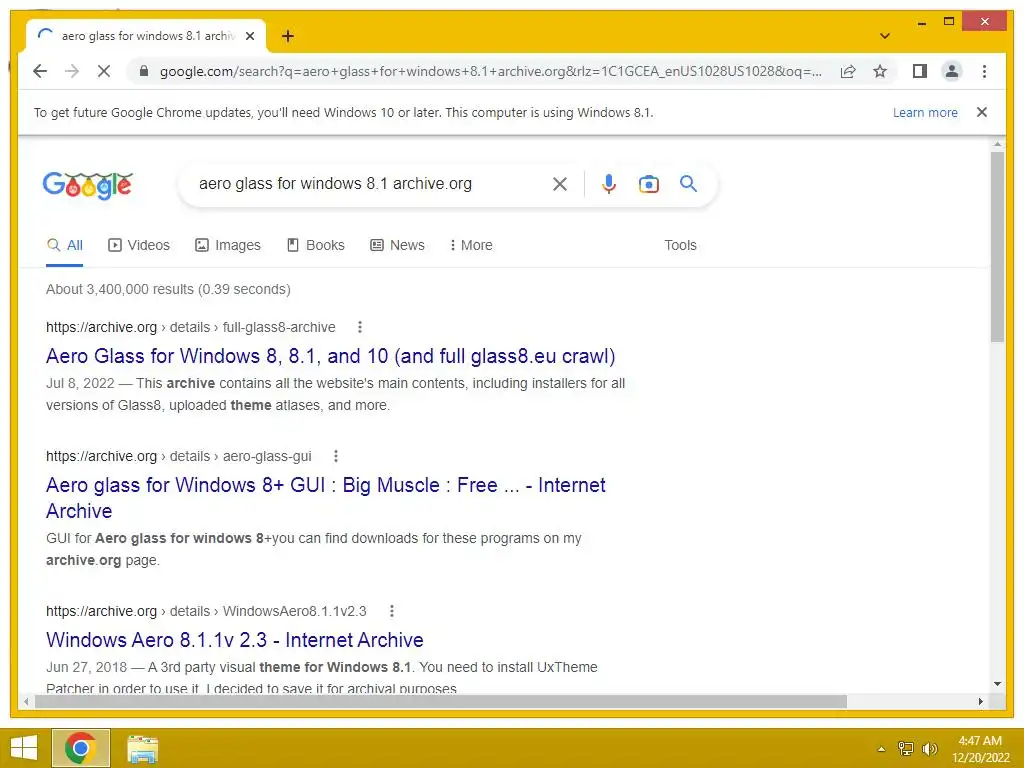
Task: View site info via the padlock icon
Action: pyautogui.click(x=144, y=71)
